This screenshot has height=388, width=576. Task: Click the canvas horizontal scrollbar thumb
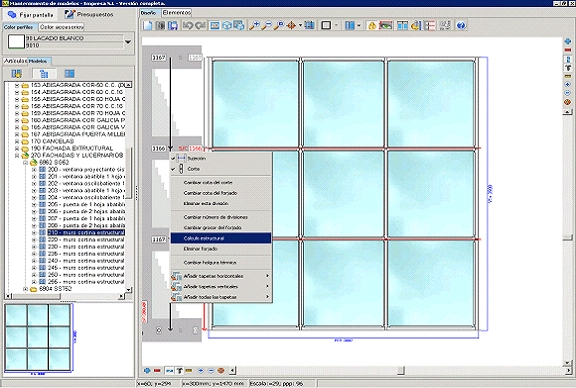pyautogui.click(x=401, y=370)
